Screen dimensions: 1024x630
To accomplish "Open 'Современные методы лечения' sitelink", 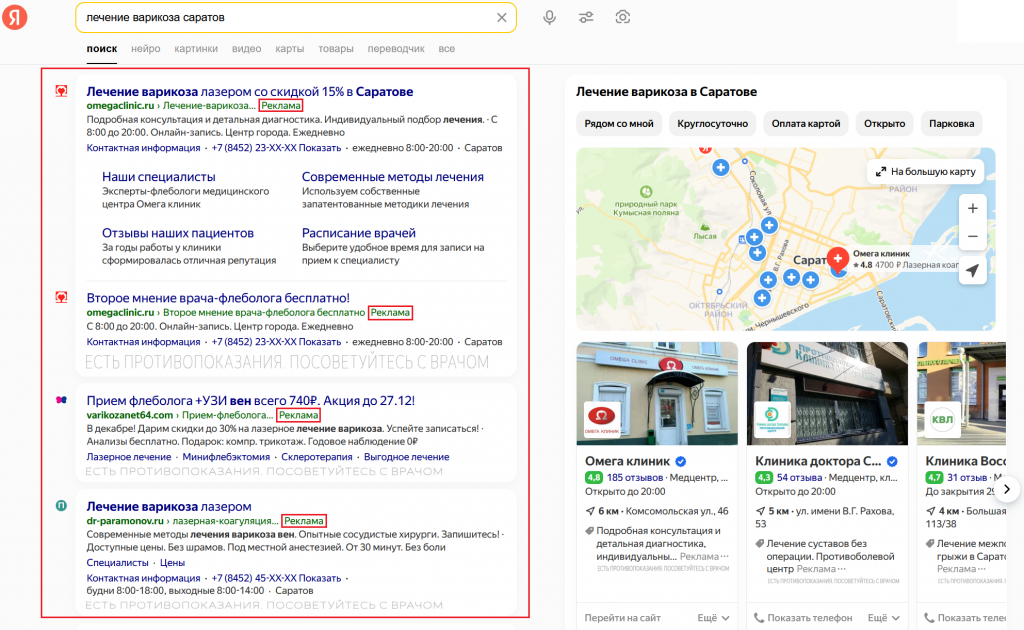I will (392, 177).
